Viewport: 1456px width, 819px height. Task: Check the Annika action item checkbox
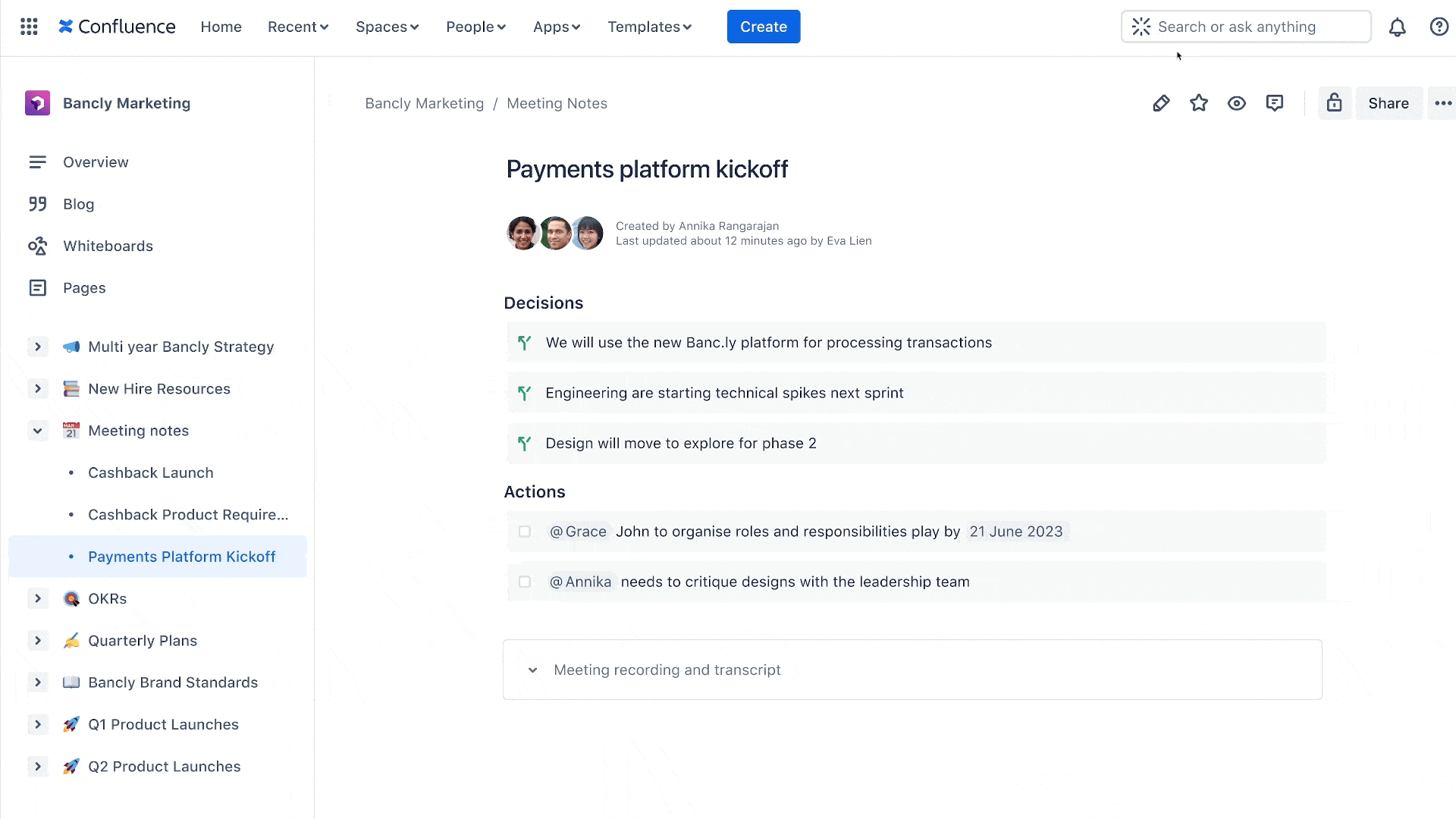click(525, 582)
